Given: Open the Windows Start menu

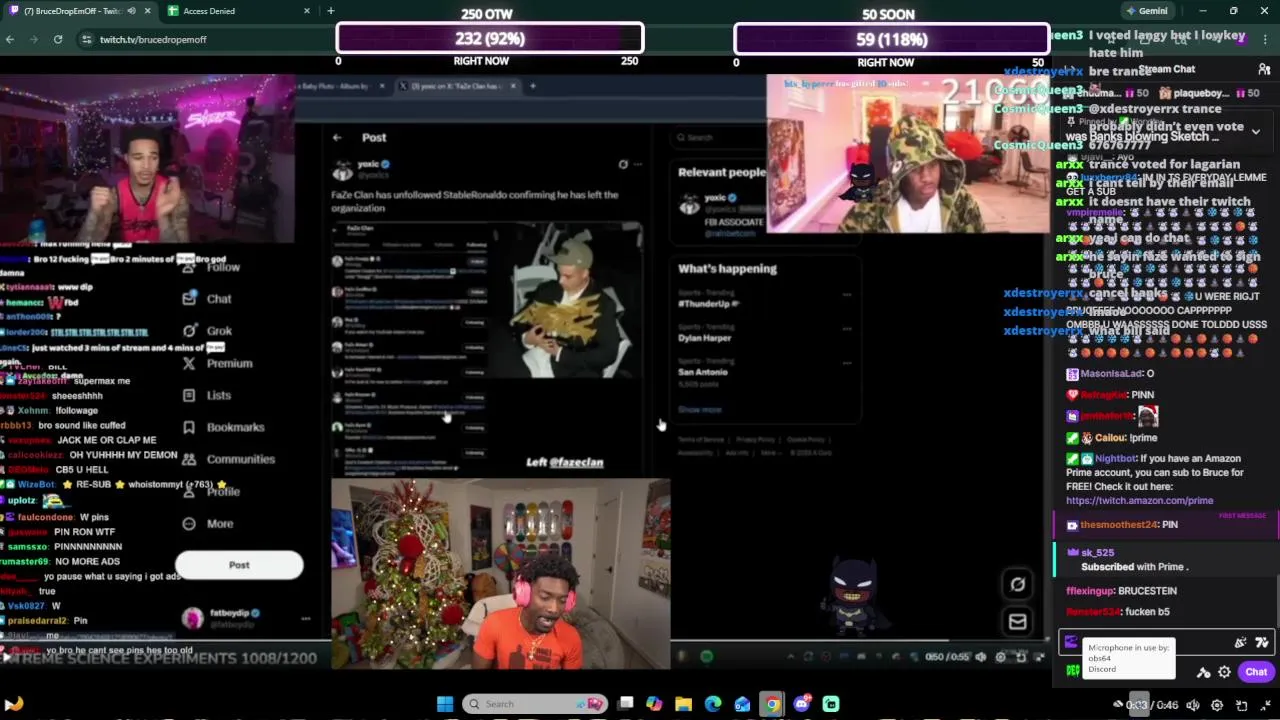Looking at the screenshot, I should coord(445,704).
